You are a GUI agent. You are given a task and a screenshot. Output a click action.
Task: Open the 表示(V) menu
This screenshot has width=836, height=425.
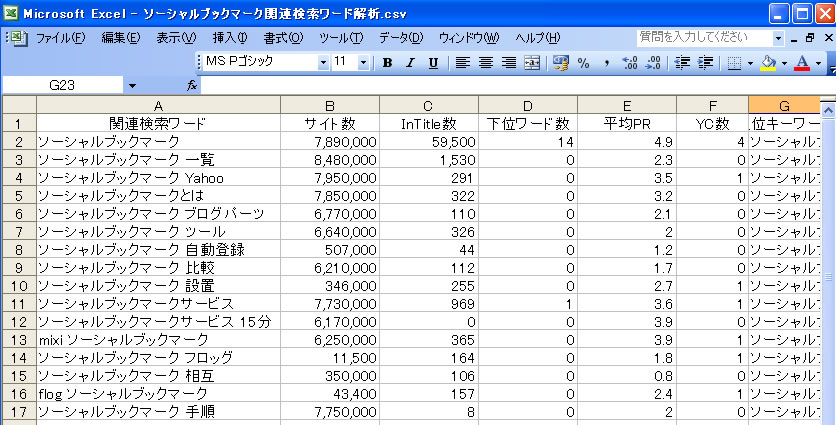[176, 38]
